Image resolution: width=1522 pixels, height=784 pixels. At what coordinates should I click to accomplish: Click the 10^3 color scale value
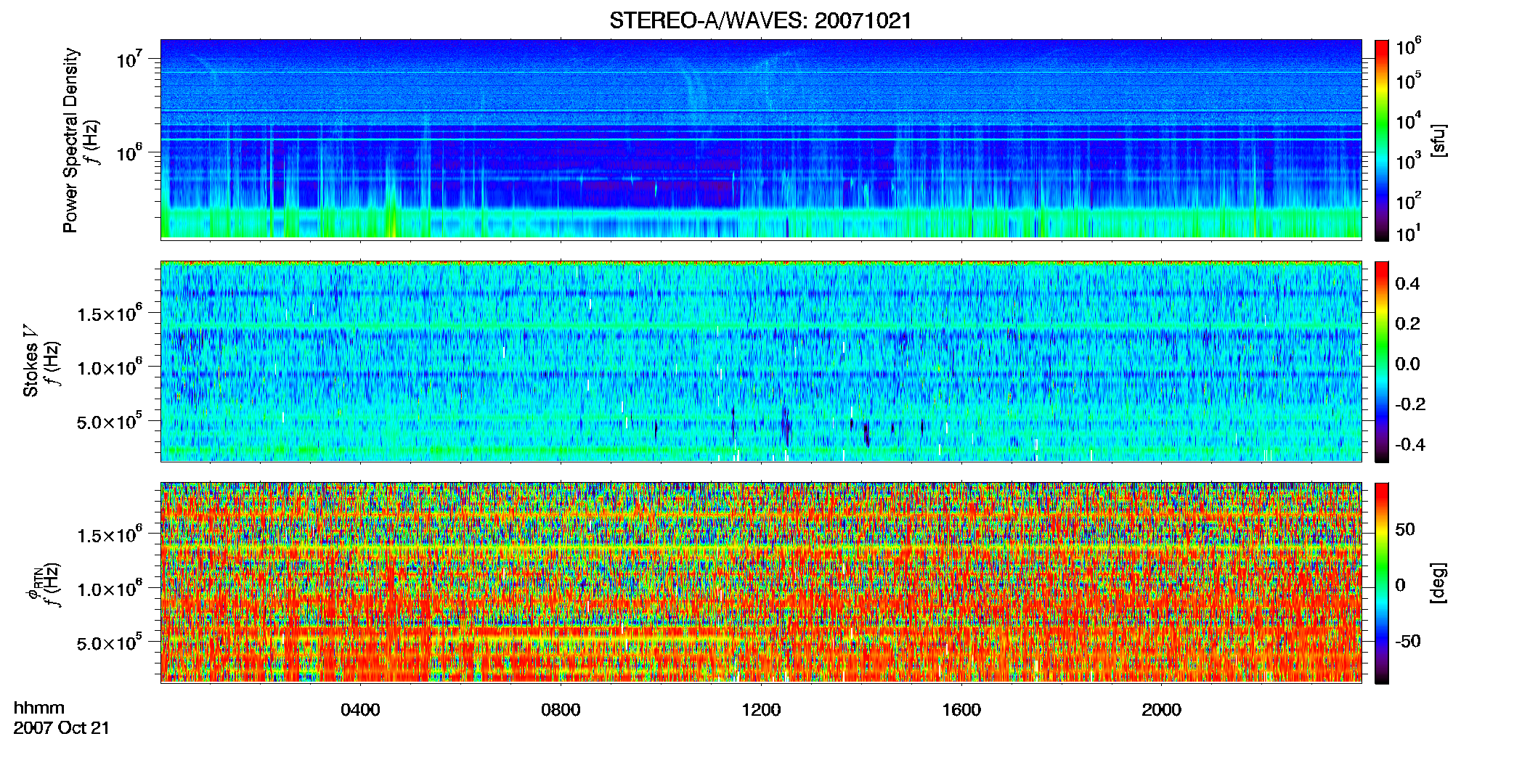point(1409,161)
